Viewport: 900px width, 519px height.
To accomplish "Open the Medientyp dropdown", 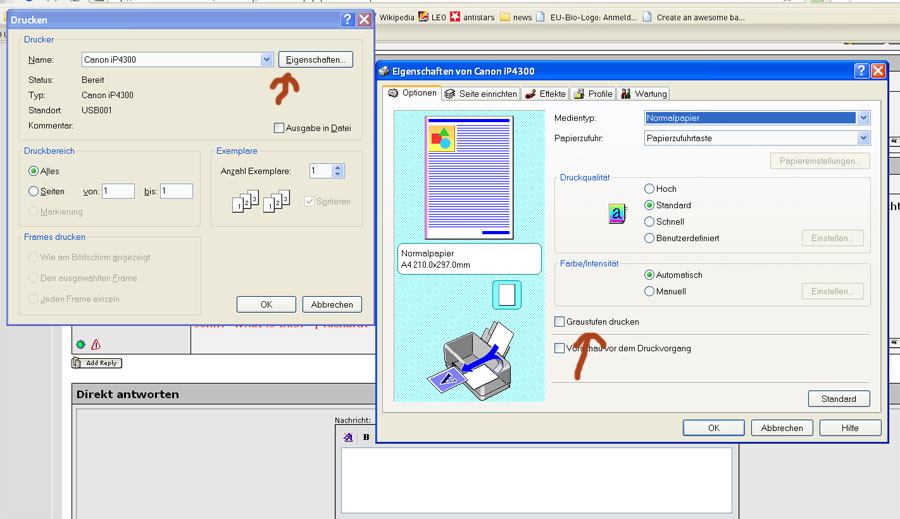I will click(x=863, y=118).
